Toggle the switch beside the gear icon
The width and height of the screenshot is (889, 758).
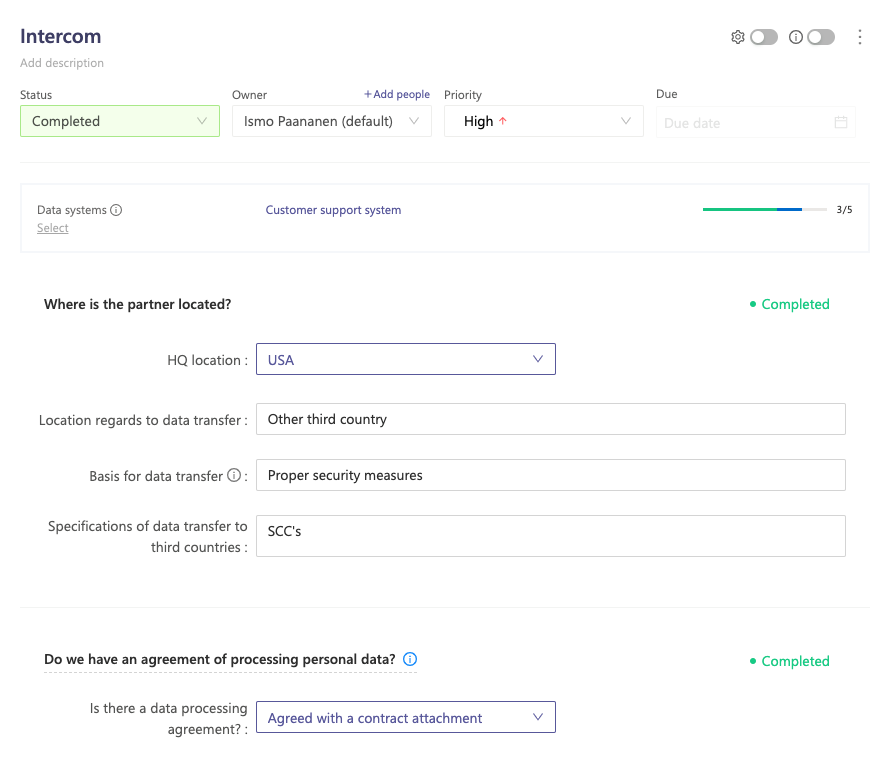(764, 37)
